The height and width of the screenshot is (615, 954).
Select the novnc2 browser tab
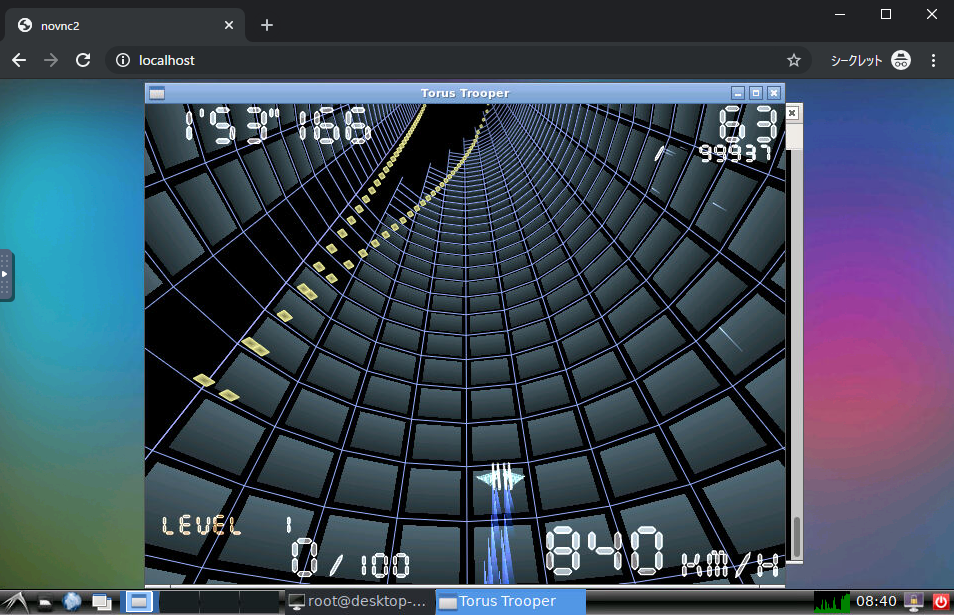point(125,25)
